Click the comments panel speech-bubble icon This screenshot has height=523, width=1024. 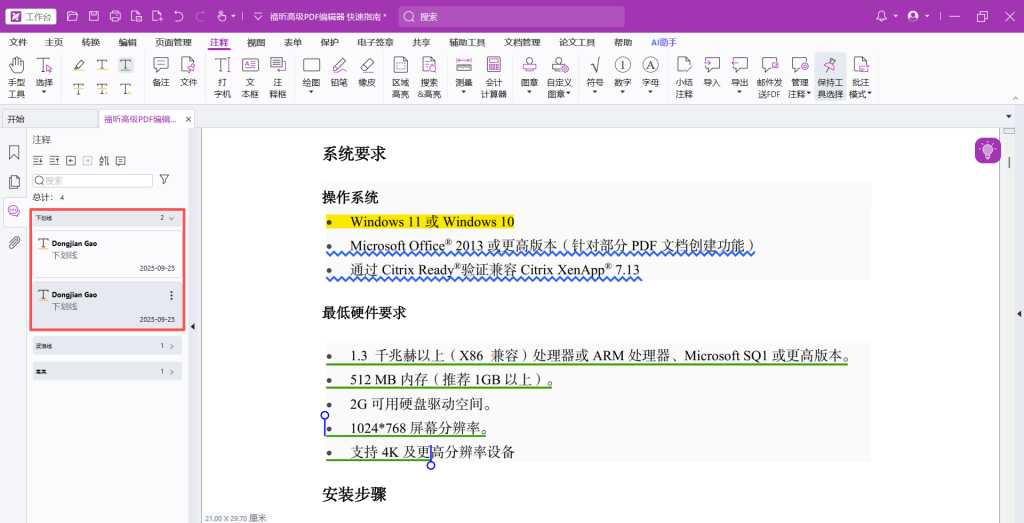point(14,211)
